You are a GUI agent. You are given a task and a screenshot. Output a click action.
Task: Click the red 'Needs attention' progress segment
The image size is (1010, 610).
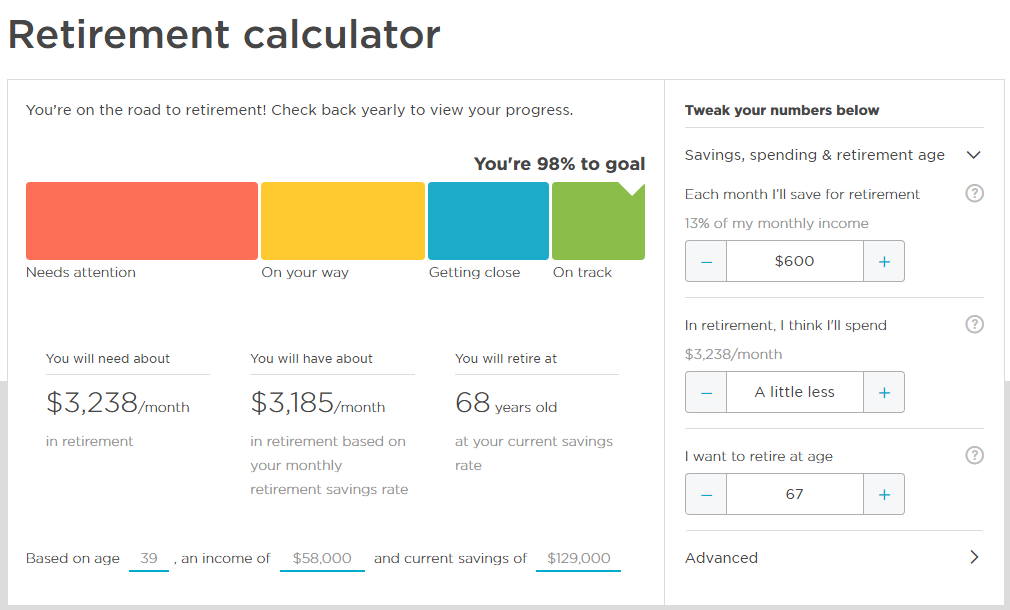pyautogui.click(x=141, y=220)
